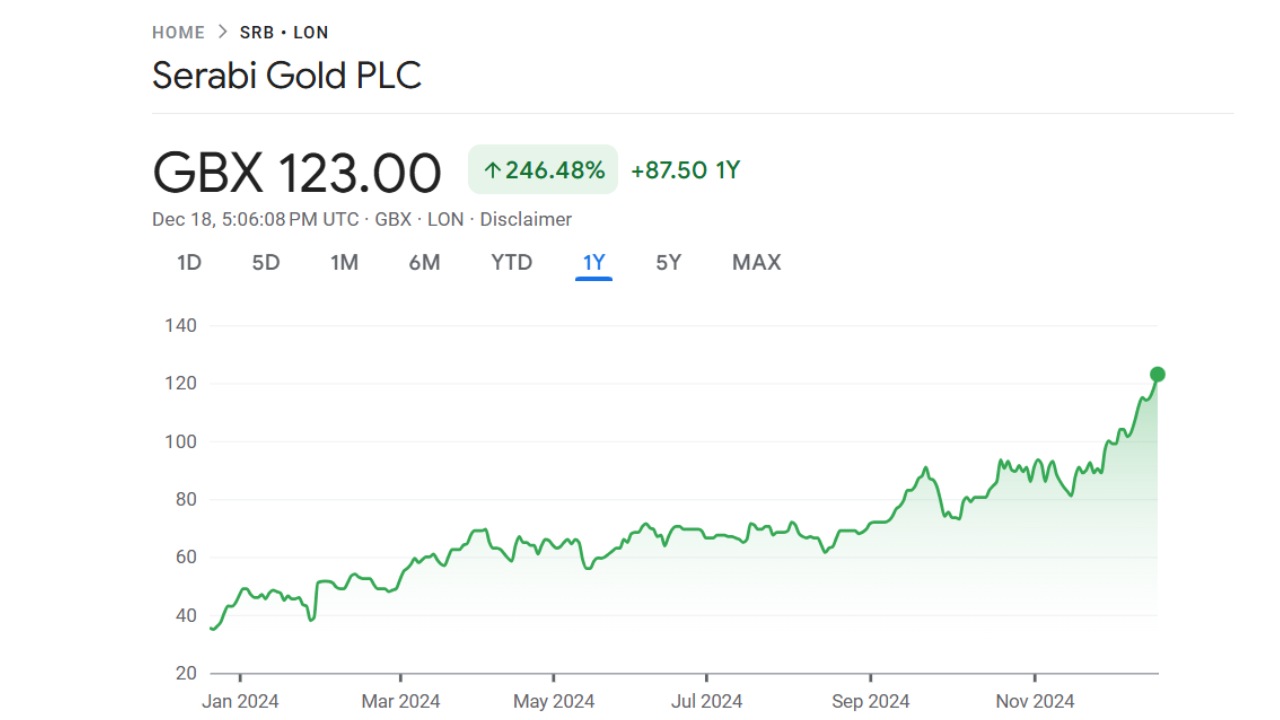Select the active 1Y tab
The image size is (1280, 720).
594,263
